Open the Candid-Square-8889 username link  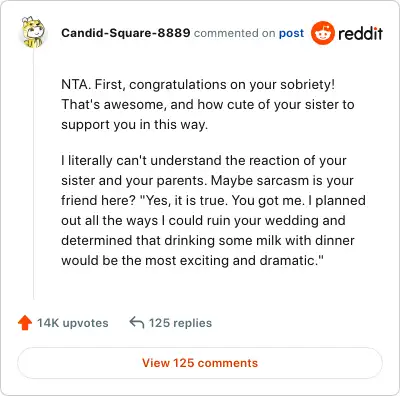click(x=126, y=33)
